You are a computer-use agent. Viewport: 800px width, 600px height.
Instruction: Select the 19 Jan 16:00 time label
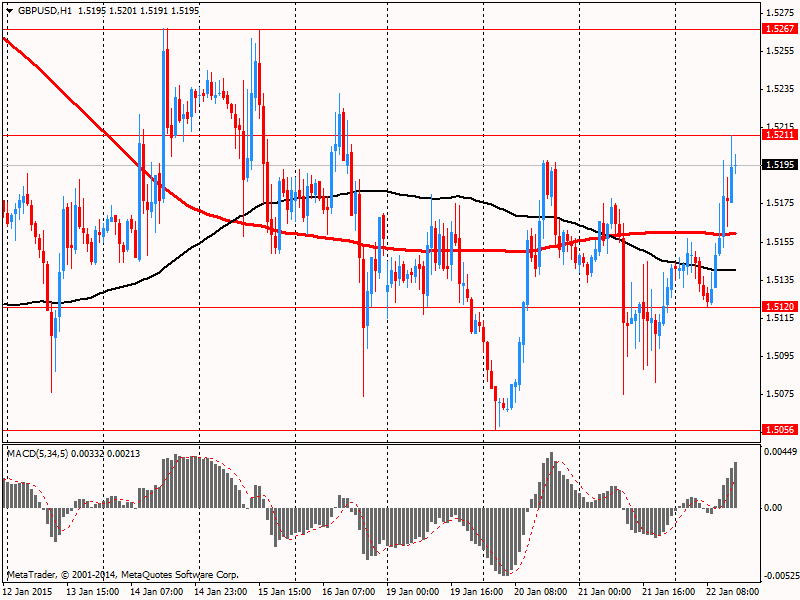(477, 592)
